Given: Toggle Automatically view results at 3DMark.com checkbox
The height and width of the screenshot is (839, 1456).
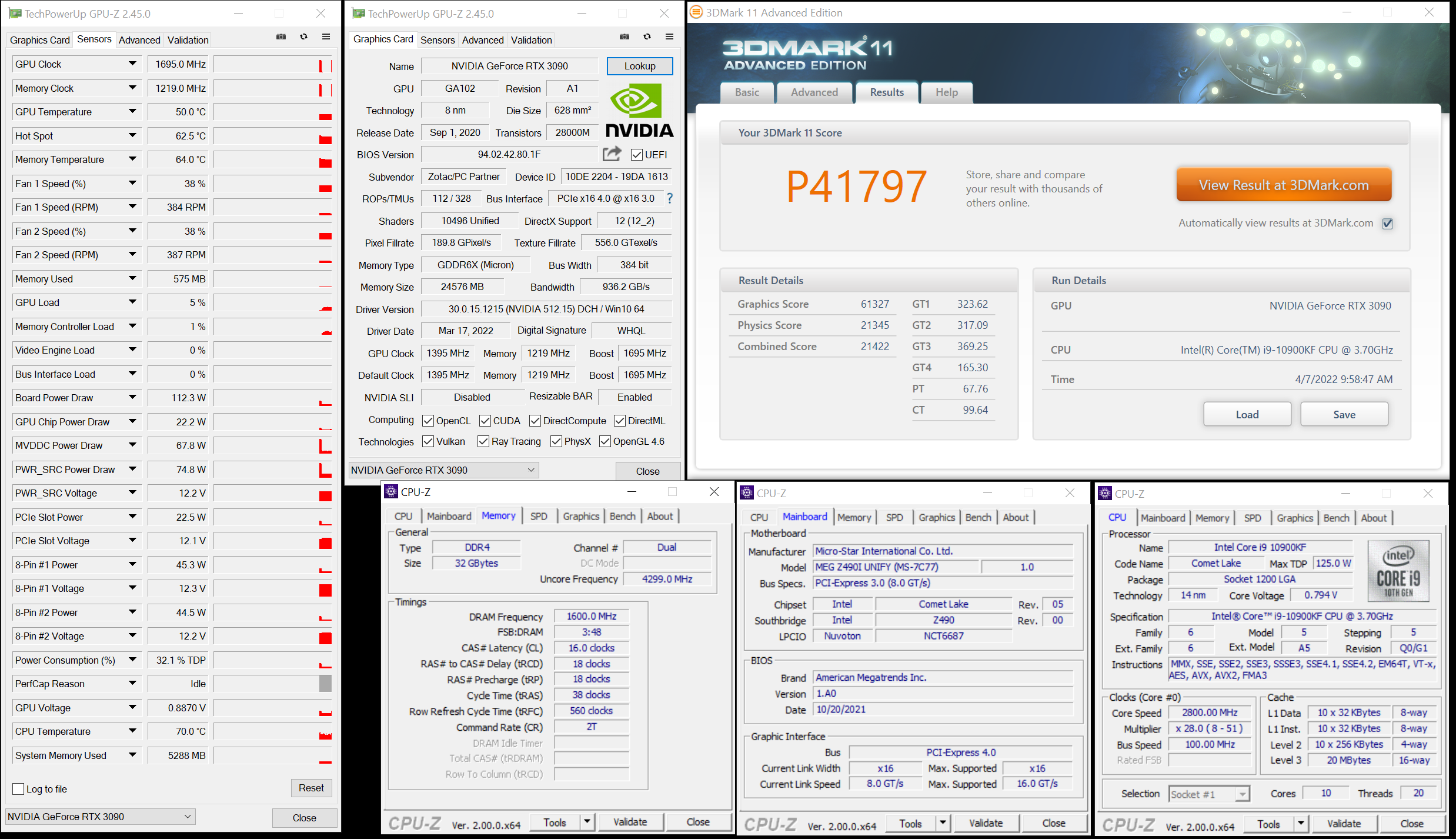Looking at the screenshot, I should pos(1387,224).
